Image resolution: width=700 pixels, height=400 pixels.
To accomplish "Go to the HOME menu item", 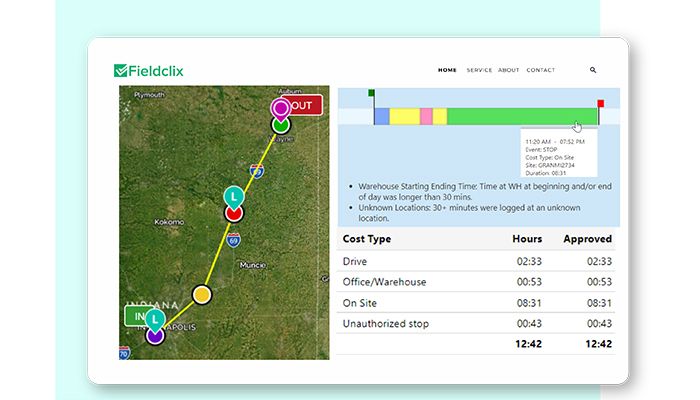I will [x=447, y=70].
